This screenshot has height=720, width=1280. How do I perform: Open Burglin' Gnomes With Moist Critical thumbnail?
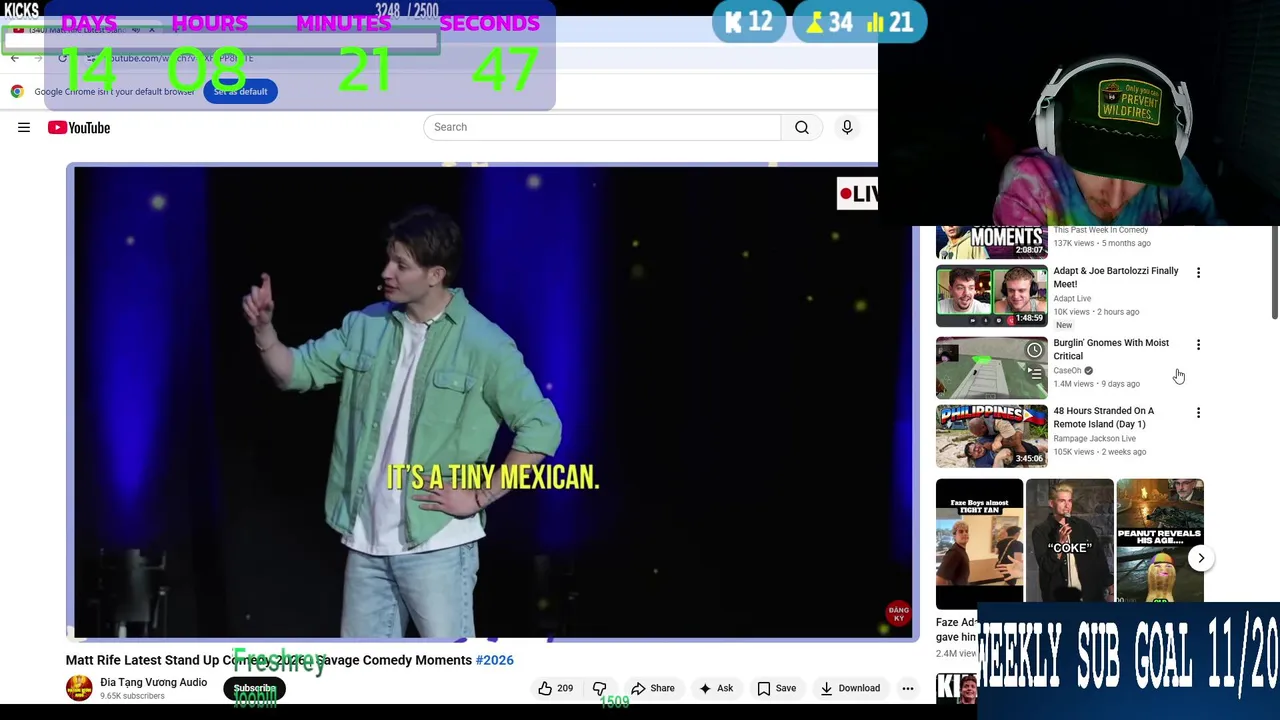[x=991, y=367]
